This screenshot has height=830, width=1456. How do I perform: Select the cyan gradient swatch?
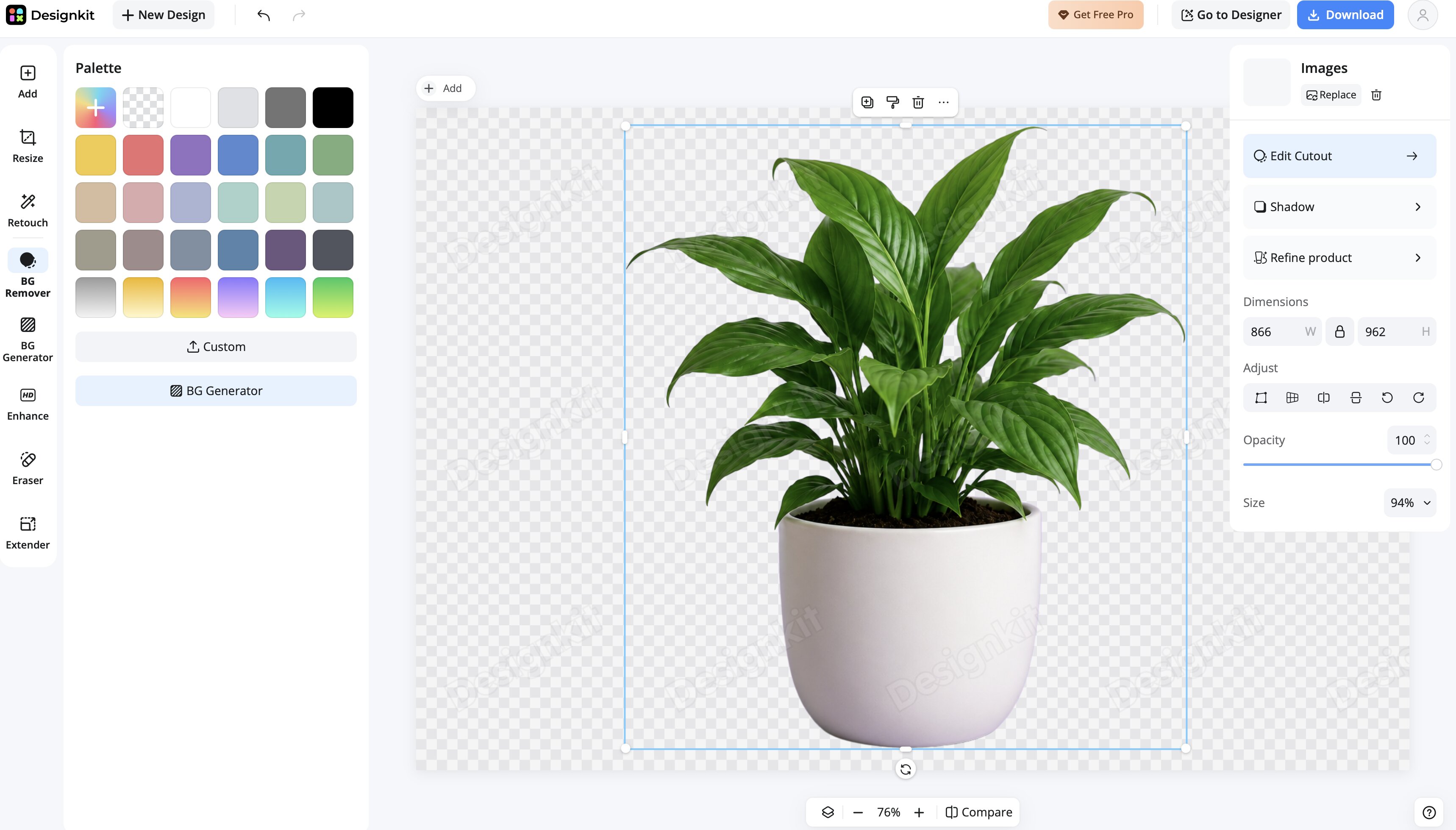pos(286,298)
